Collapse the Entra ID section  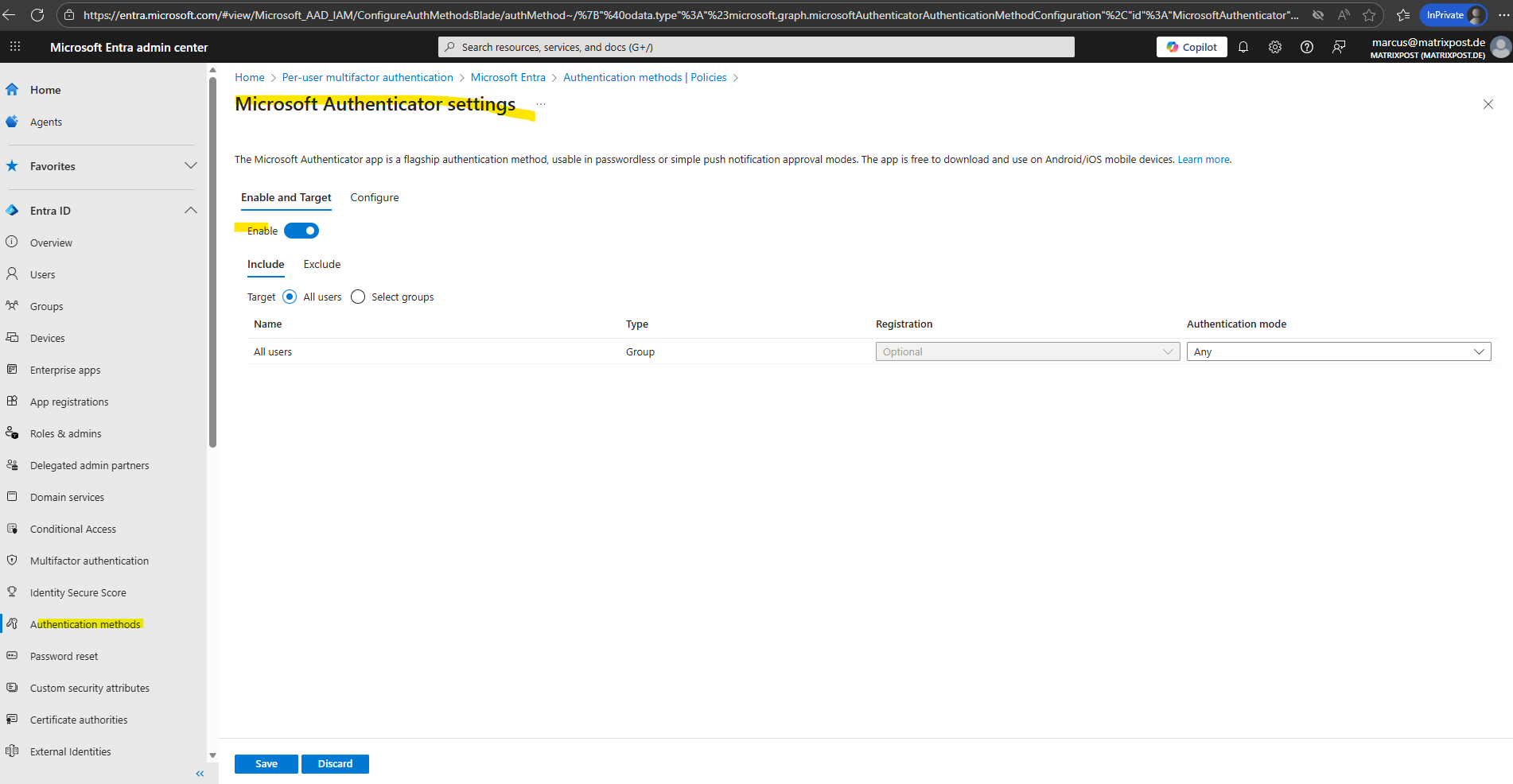pos(190,210)
